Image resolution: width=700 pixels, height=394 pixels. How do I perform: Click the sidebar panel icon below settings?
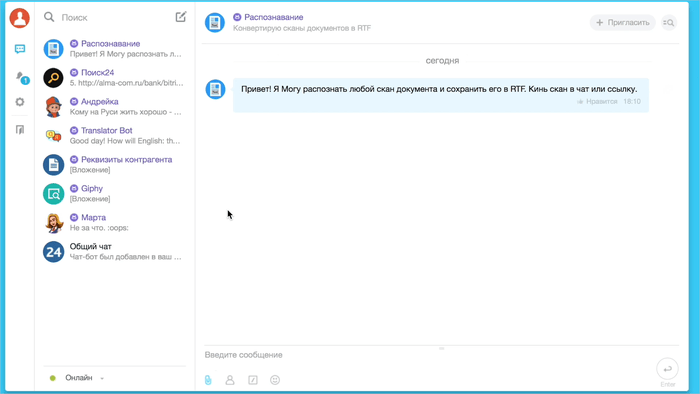20,129
